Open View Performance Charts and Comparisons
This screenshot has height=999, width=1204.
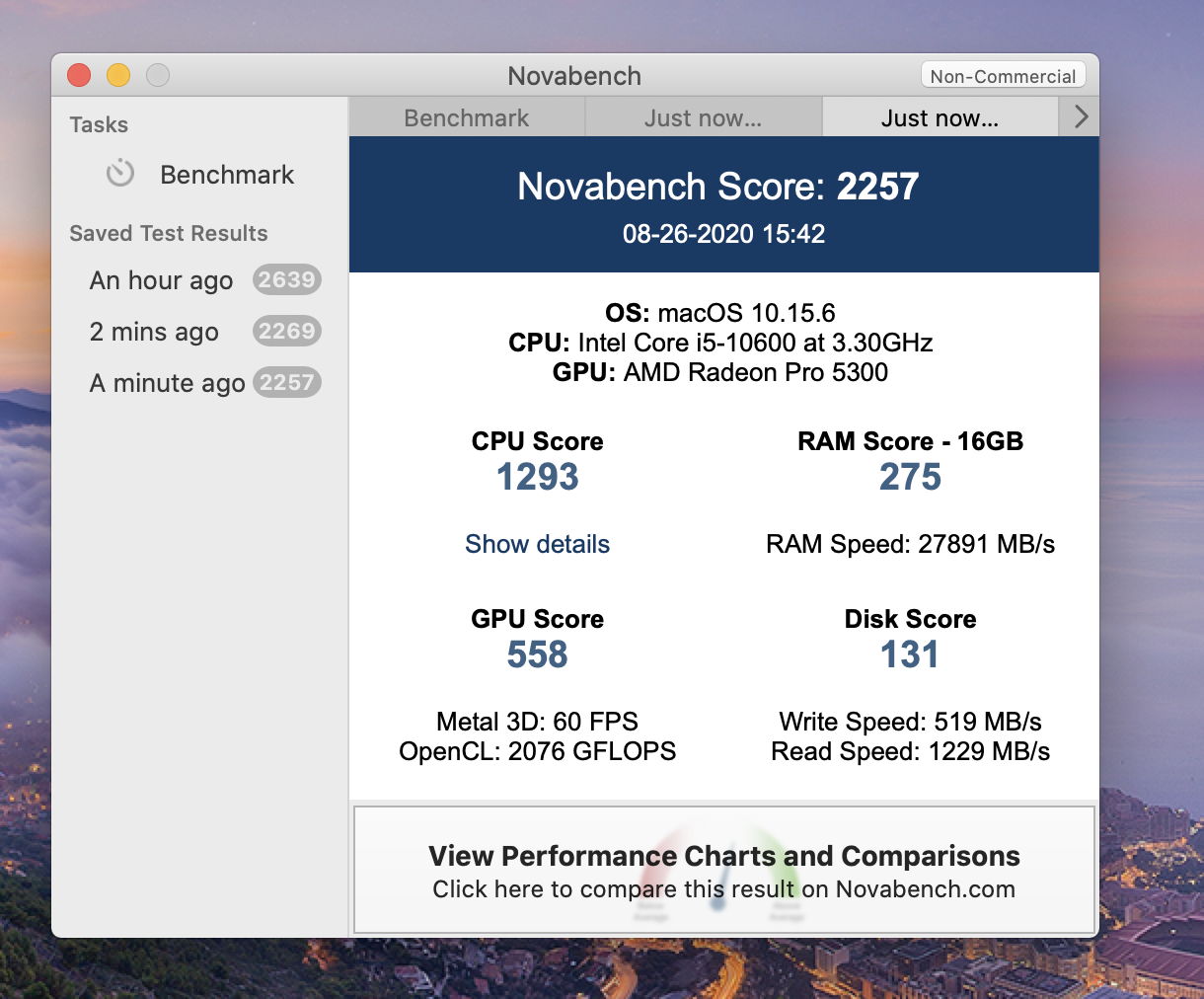724,870
